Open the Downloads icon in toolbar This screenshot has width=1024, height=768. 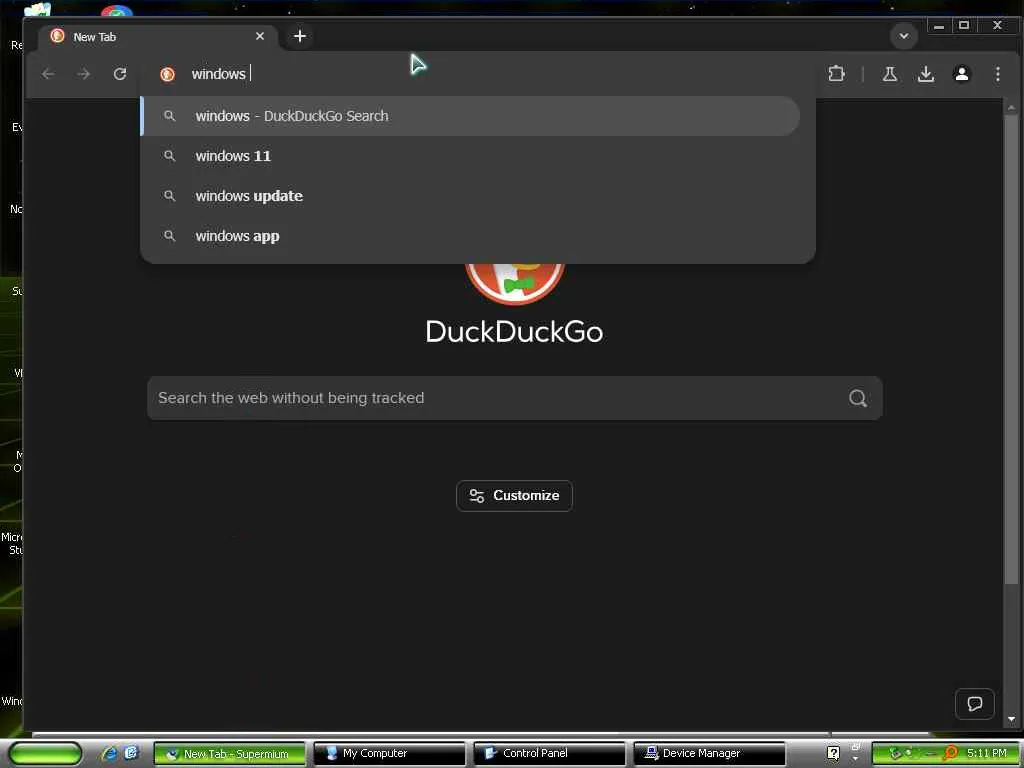click(x=925, y=74)
